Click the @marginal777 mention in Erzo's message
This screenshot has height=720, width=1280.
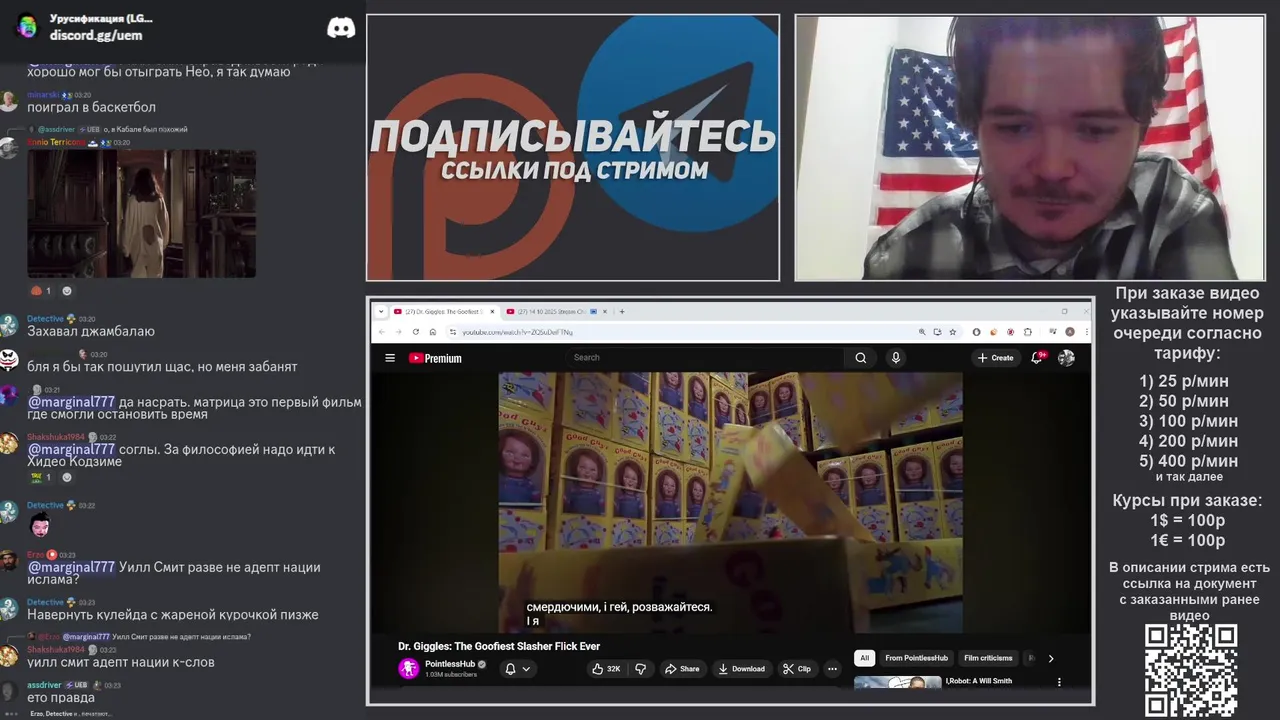71,567
